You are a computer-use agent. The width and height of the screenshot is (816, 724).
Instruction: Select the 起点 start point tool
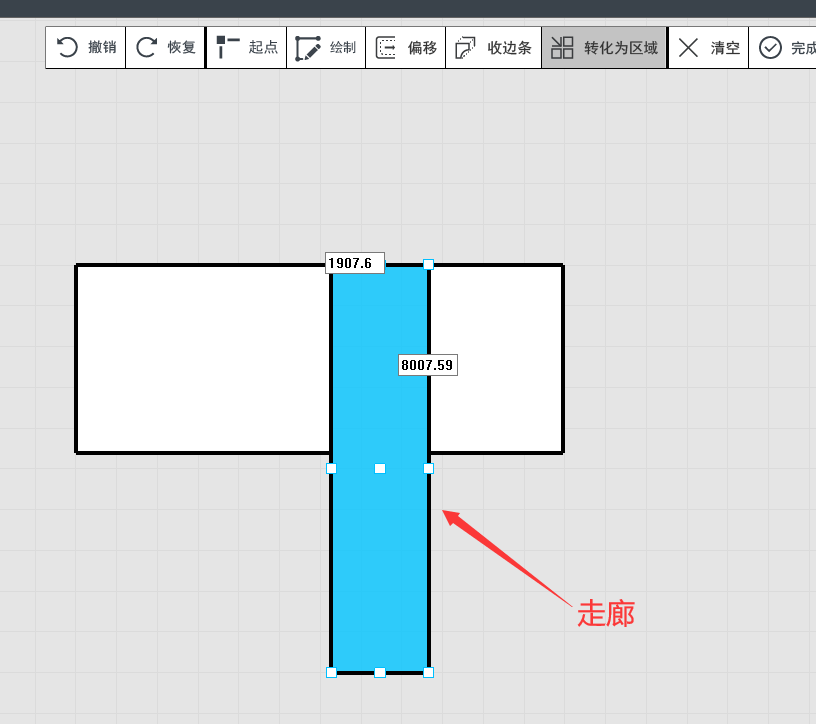(247, 47)
